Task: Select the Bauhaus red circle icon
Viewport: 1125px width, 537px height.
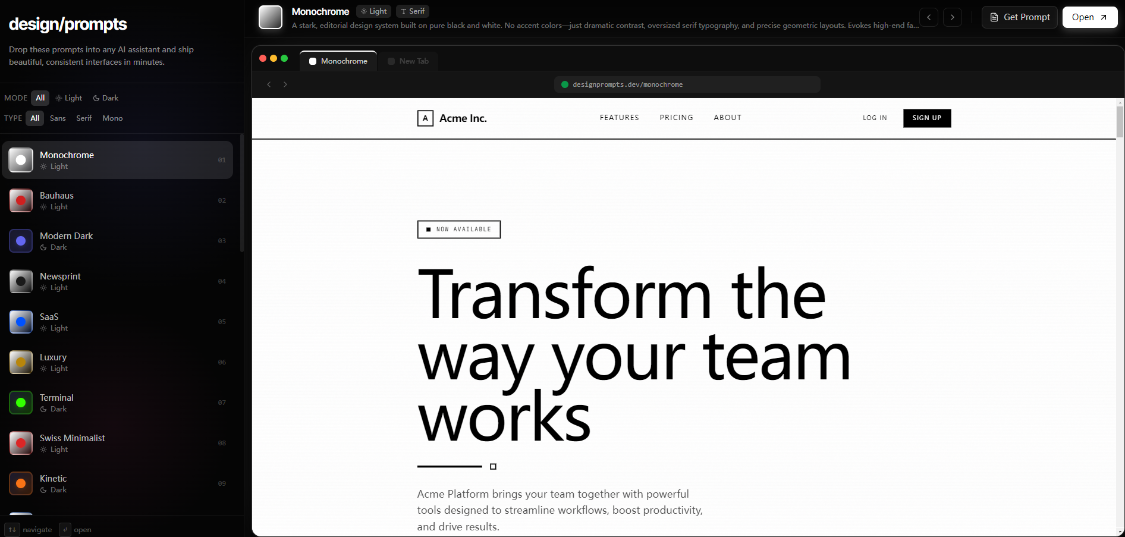Action: 21,201
